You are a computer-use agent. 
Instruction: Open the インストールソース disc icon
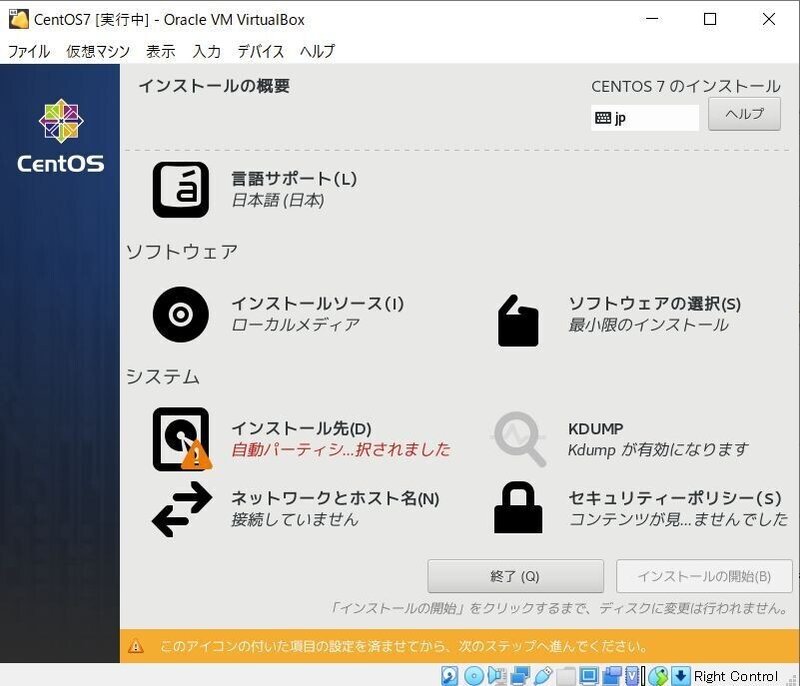181,314
